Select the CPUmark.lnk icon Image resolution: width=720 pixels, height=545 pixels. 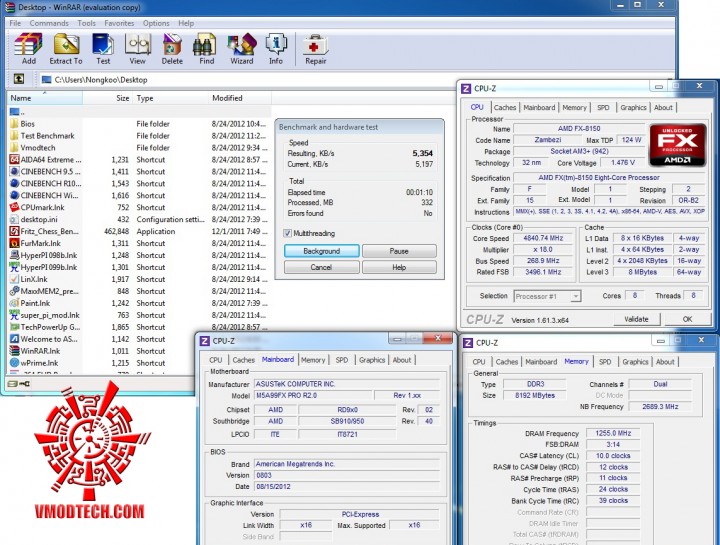pyautogui.click(x=14, y=208)
